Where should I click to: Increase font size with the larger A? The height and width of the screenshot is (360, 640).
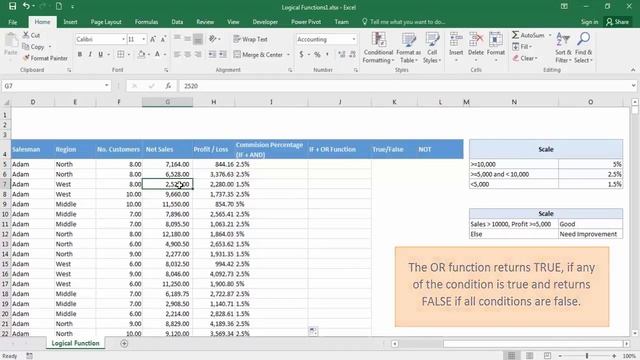[153, 39]
